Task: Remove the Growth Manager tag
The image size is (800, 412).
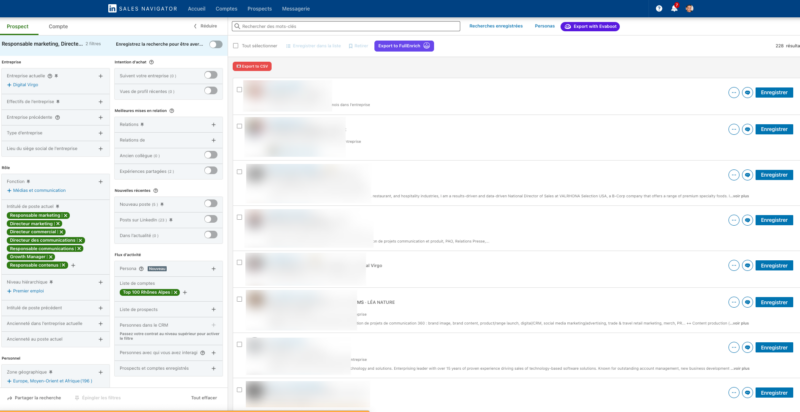Action: (x=51, y=257)
